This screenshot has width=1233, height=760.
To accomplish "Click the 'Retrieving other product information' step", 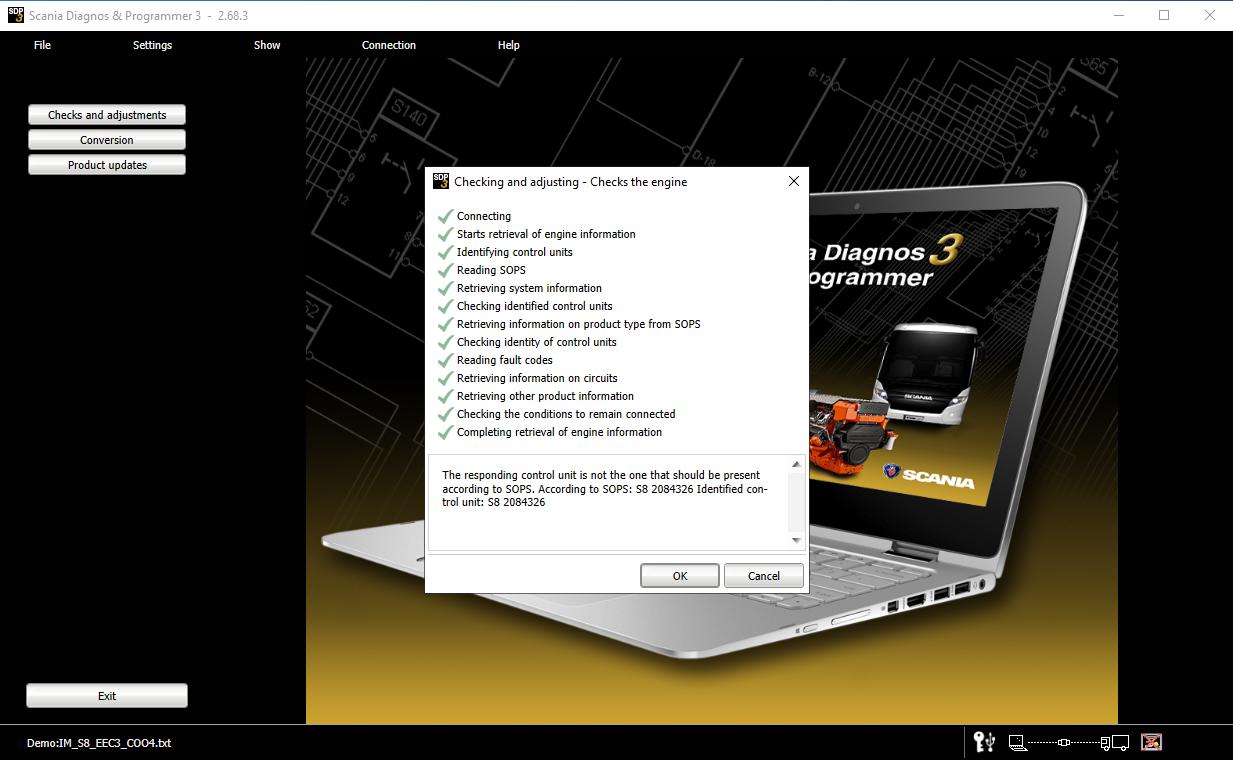I will (545, 396).
